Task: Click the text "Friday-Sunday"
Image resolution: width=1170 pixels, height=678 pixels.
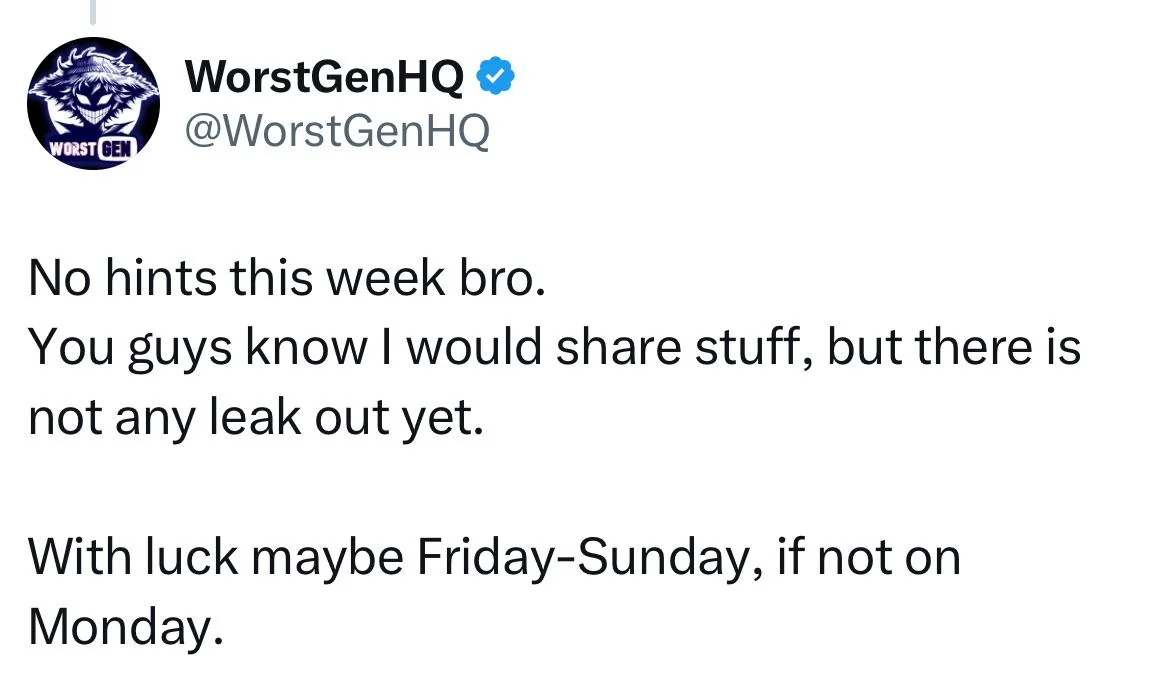Action: [x=580, y=557]
